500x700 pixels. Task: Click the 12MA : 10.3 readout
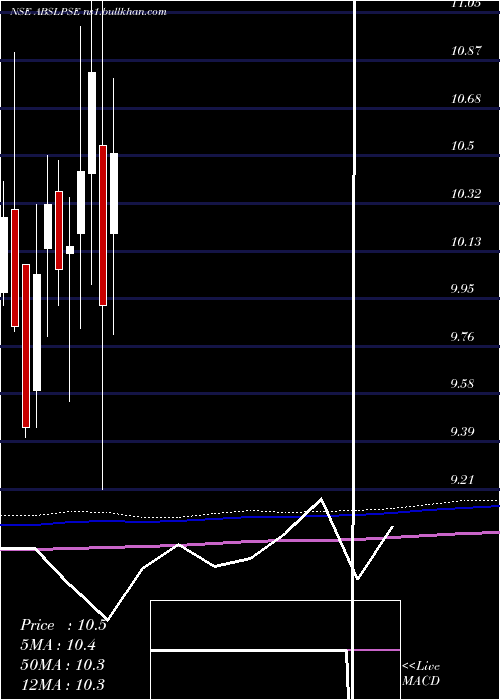pos(62,684)
